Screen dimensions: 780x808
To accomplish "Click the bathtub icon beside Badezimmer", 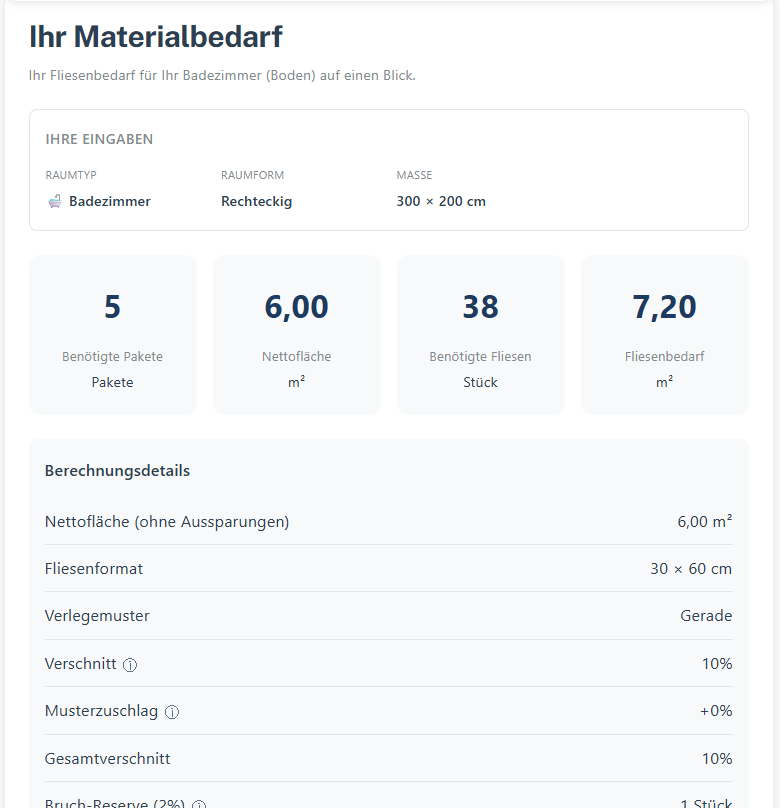I will (x=55, y=201).
